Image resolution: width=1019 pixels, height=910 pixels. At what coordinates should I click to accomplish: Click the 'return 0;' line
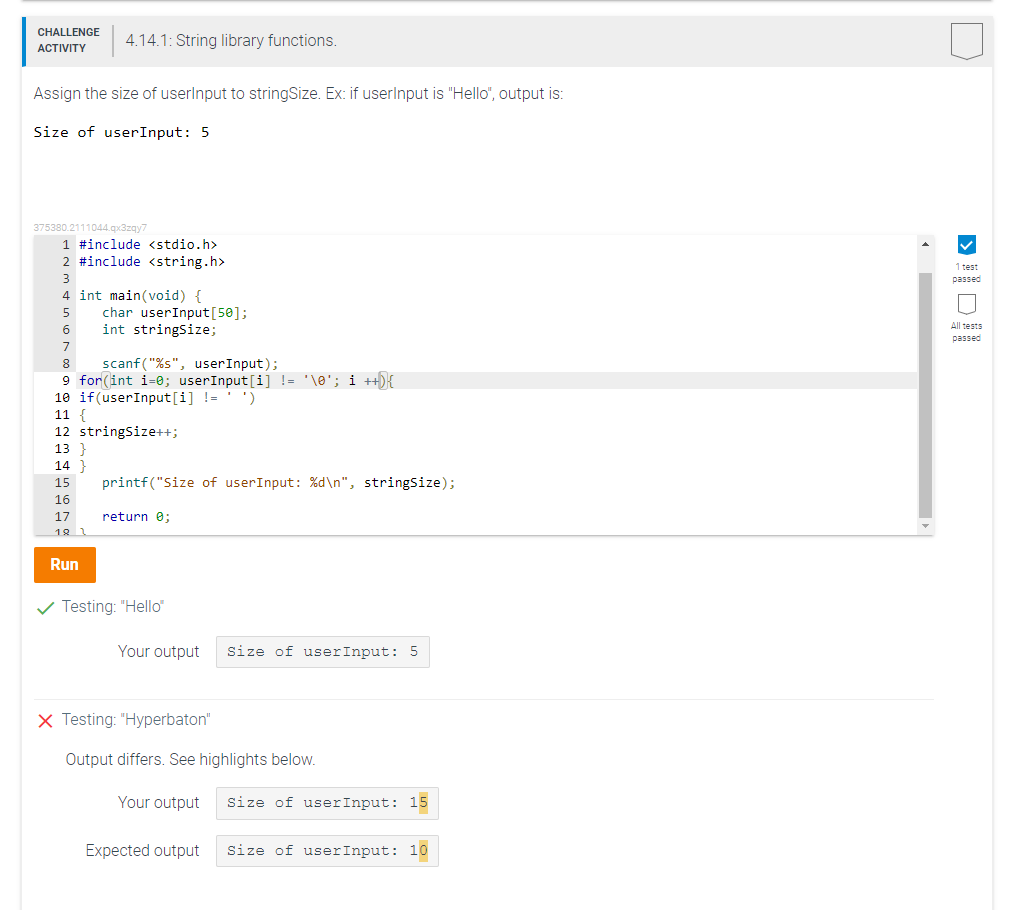point(136,517)
